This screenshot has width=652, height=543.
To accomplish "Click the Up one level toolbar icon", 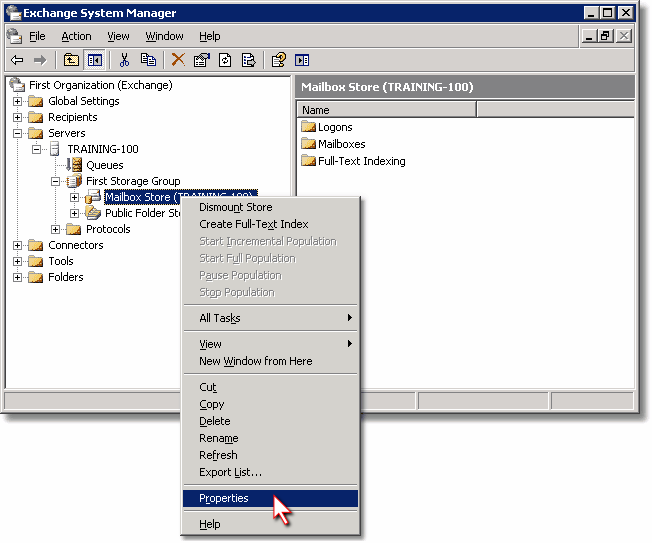I will coord(71,60).
